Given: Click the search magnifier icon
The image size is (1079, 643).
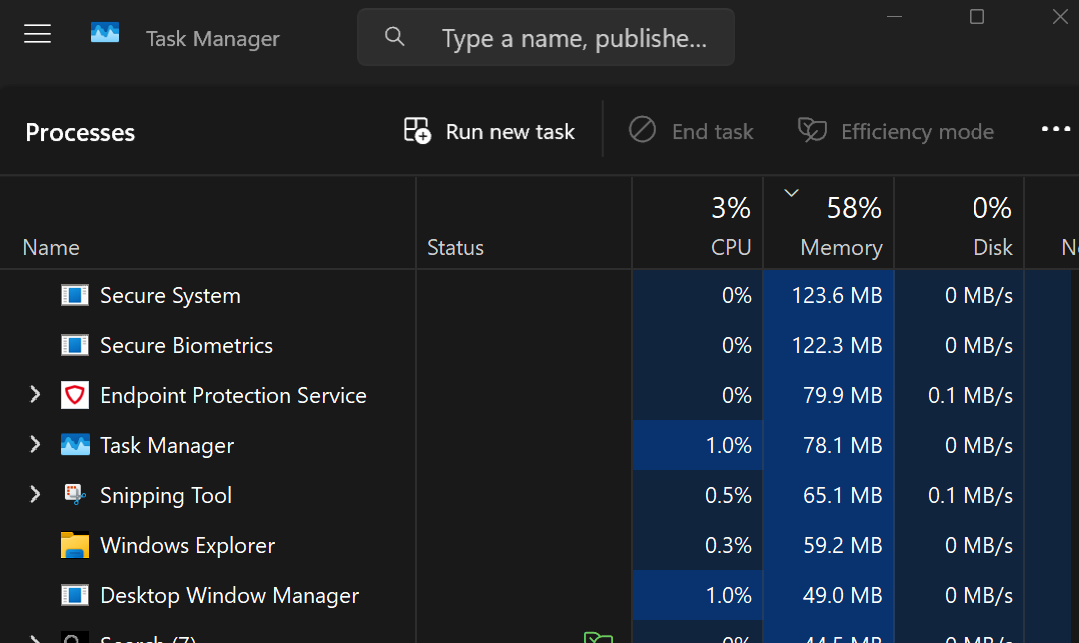Looking at the screenshot, I should tap(394, 36).
